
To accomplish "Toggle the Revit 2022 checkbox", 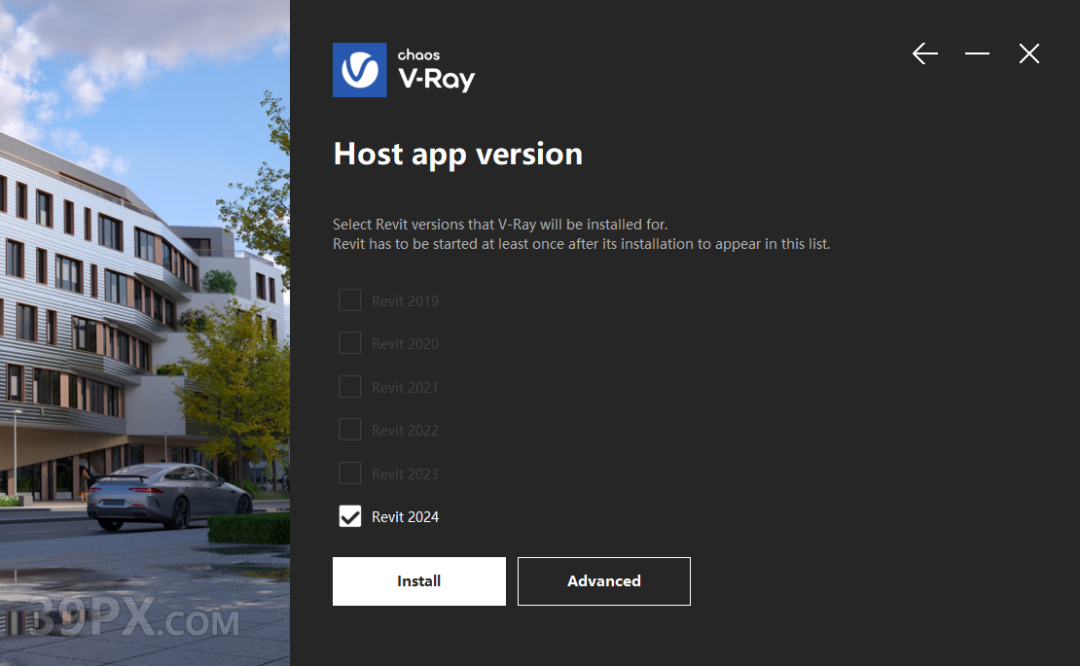I will [350, 430].
